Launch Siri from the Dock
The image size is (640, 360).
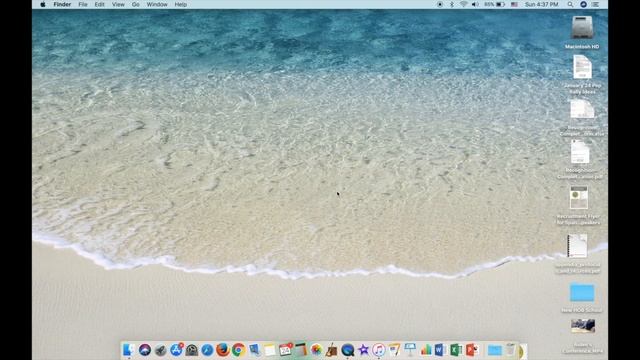pos(144,350)
